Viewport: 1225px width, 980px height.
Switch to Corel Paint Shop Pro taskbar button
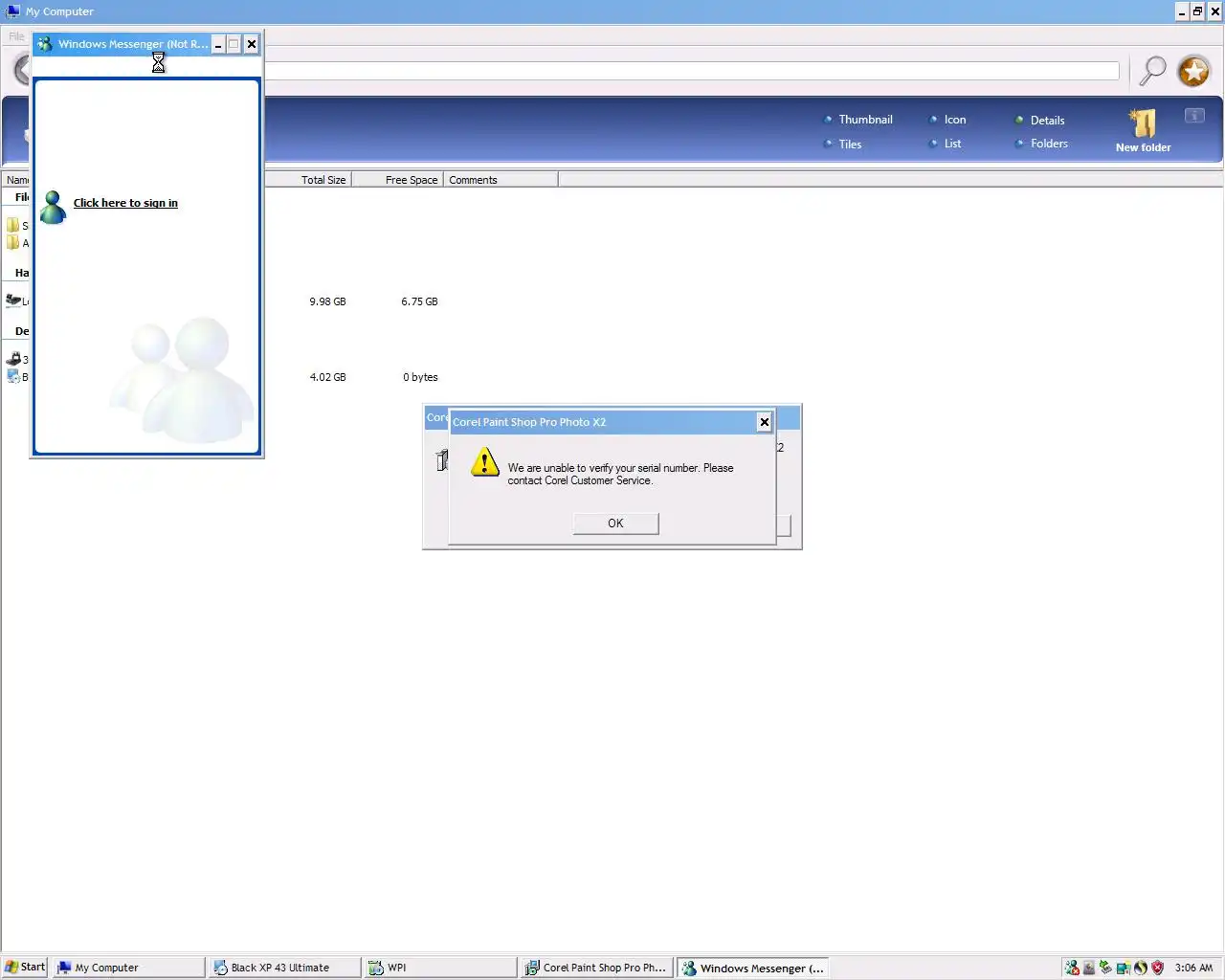(x=597, y=968)
